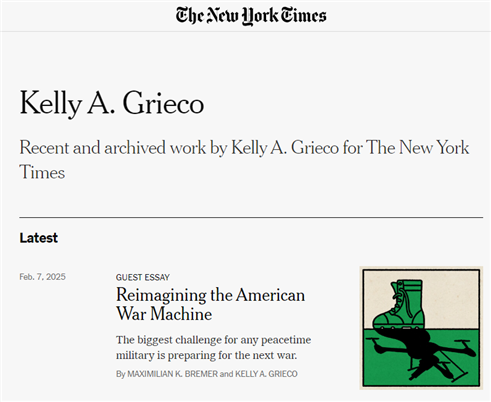Click the Recent and archived work description
Screen dimensions: 491x402
[x=244, y=160]
